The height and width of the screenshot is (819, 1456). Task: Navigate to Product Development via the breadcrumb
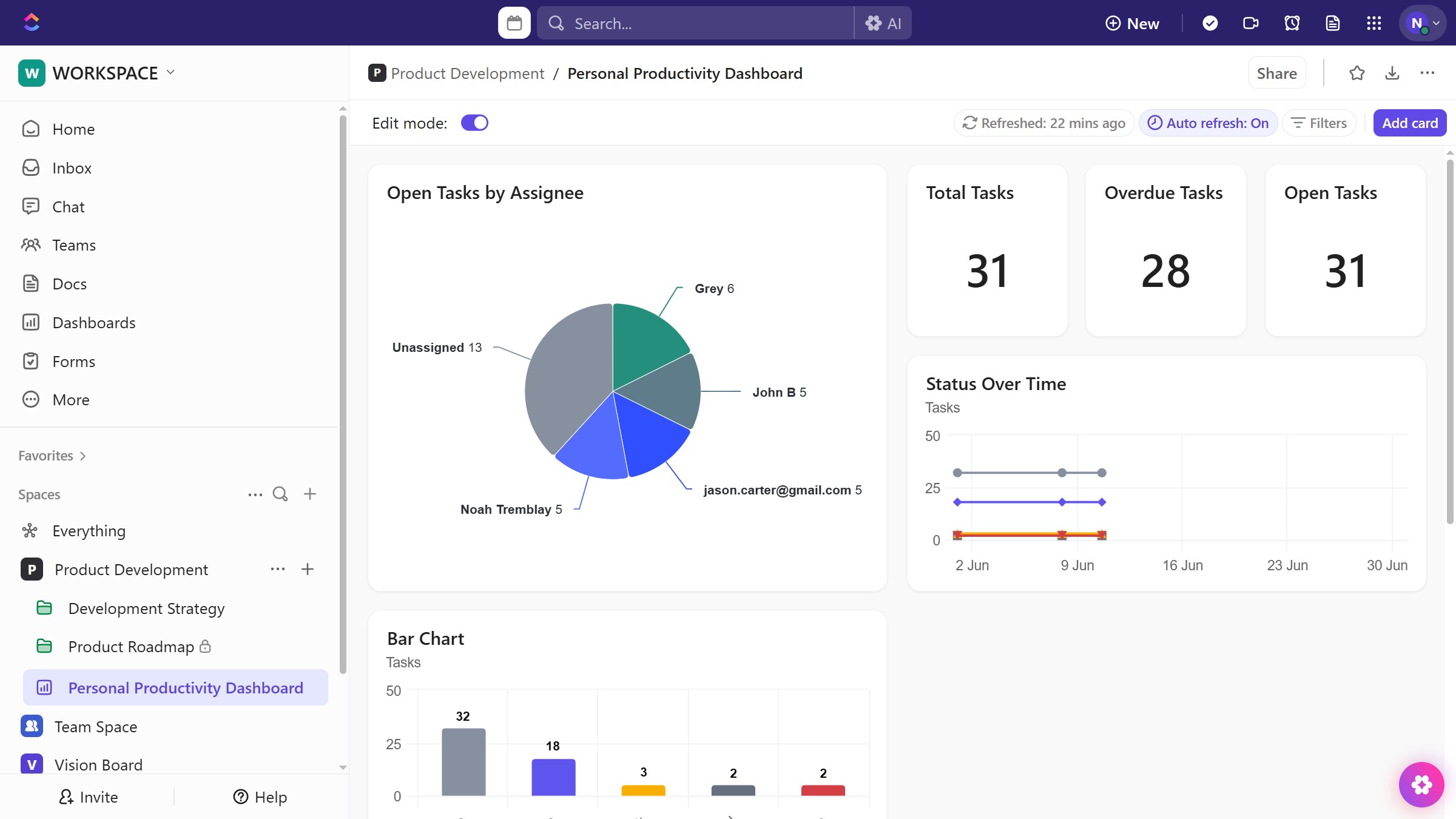point(467,73)
